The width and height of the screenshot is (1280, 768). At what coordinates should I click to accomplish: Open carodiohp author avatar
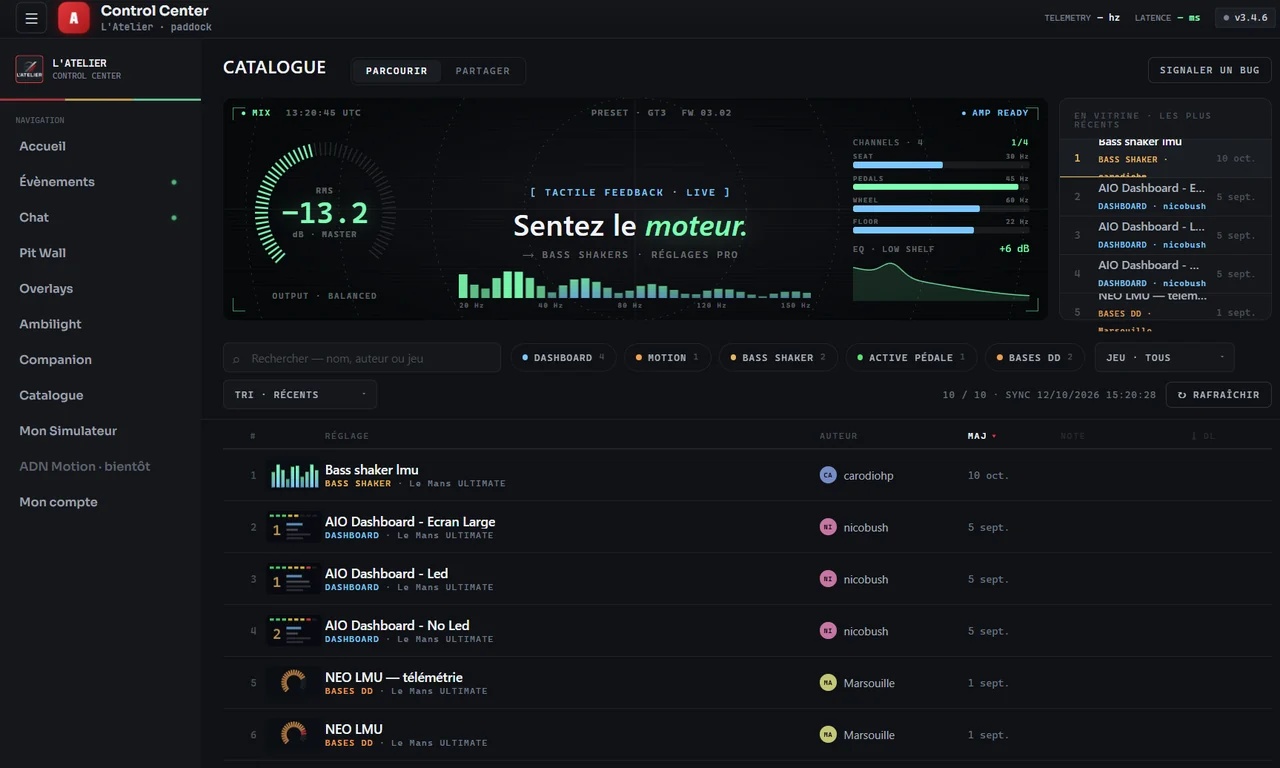coord(827,475)
